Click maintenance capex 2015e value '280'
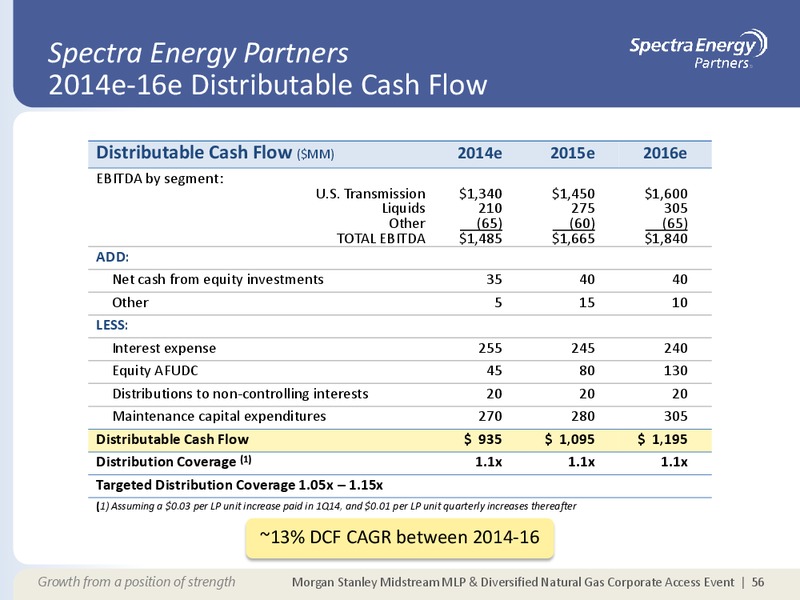Image resolution: width=800 pixels, height=600 pixels. click(583, 416)
